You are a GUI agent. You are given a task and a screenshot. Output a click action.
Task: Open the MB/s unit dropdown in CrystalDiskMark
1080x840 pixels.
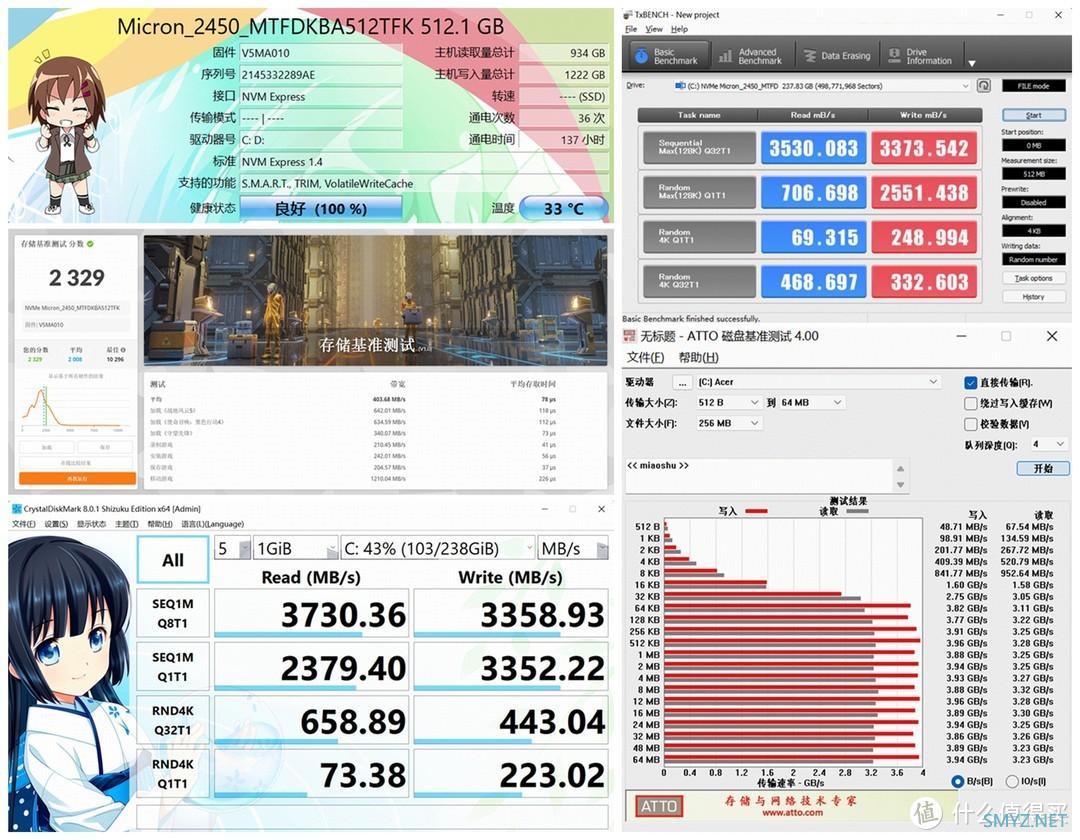coord(573,549)
